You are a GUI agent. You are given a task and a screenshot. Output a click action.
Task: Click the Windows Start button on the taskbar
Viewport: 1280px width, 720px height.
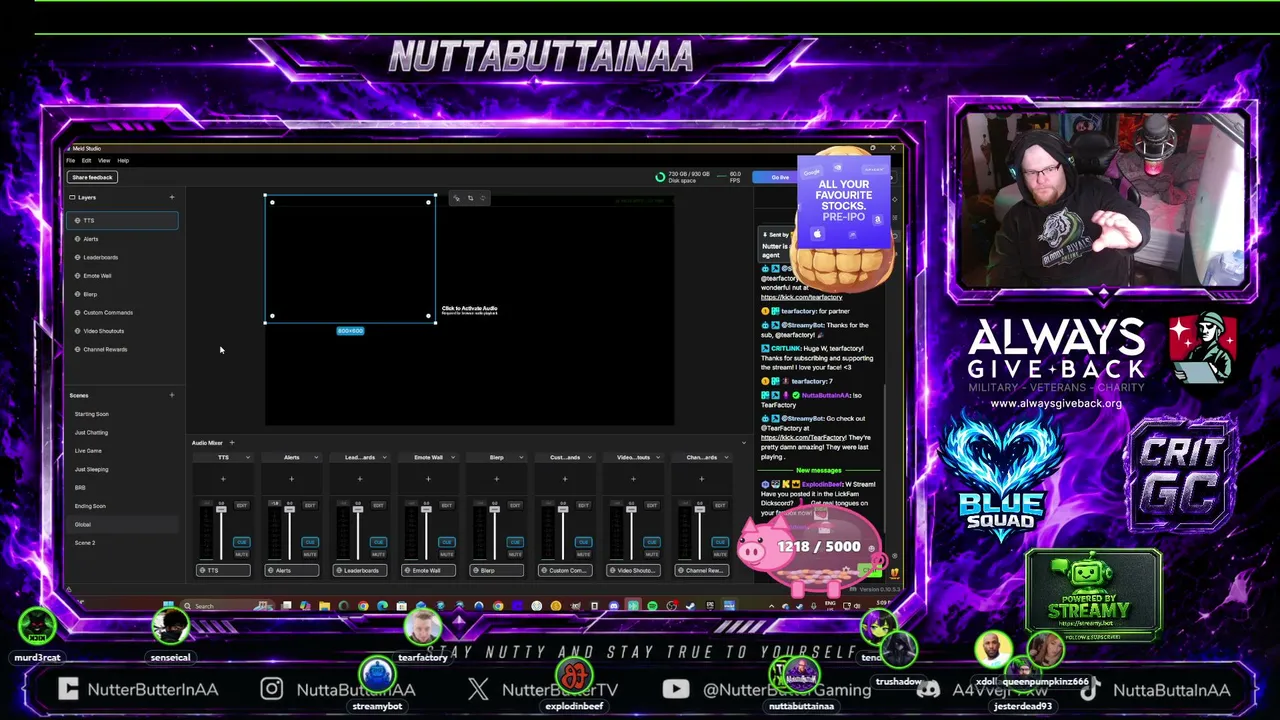[x=168, y=605]
